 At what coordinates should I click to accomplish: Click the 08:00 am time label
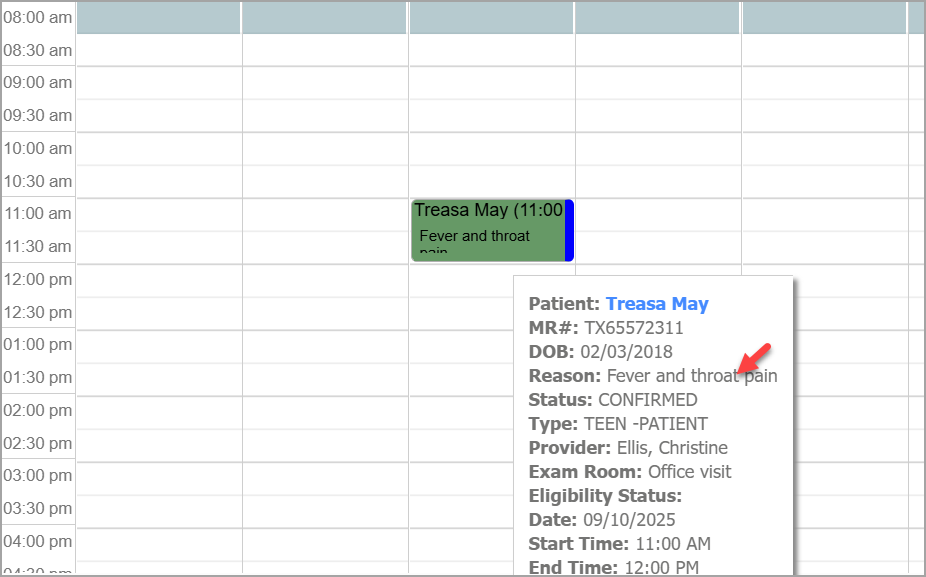pyautogui.click(x=37, y=17)
